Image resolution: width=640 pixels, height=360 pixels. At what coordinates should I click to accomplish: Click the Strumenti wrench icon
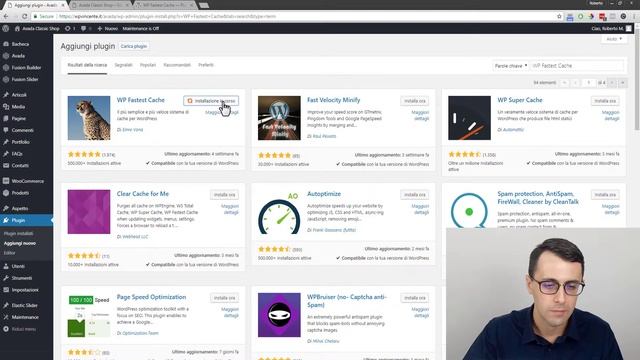(6, 278)
